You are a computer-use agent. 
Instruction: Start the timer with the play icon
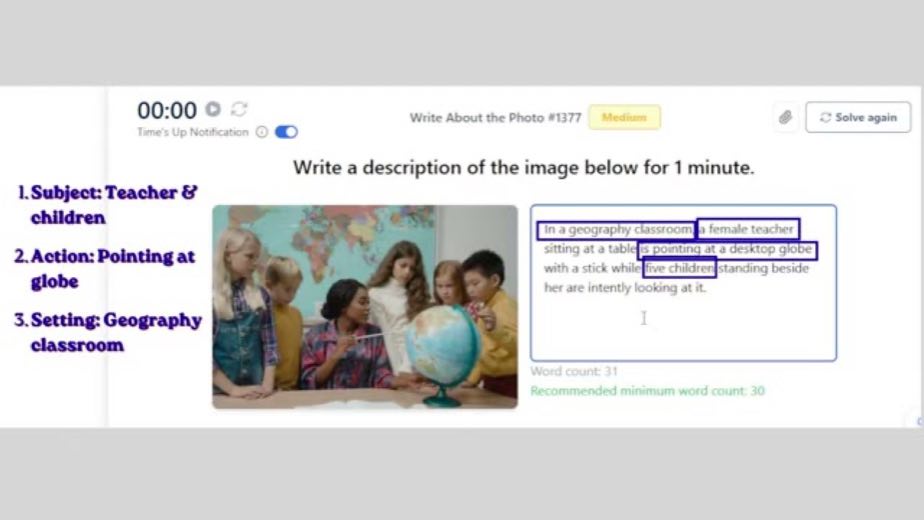(213, 109)
